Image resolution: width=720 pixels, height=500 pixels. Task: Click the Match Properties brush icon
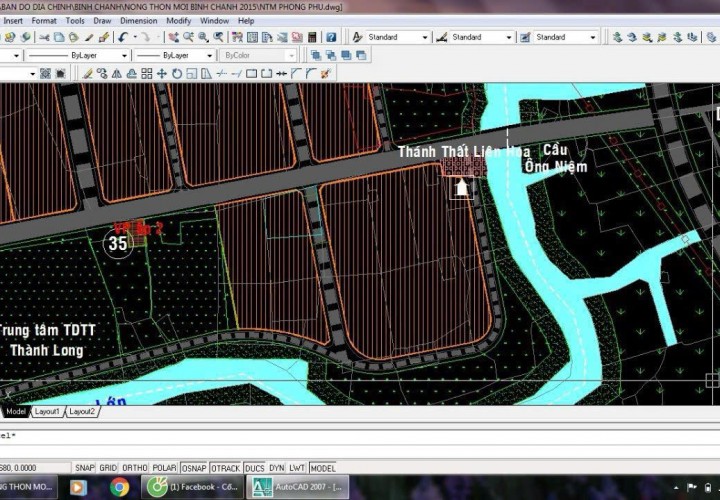pos(88,37)
